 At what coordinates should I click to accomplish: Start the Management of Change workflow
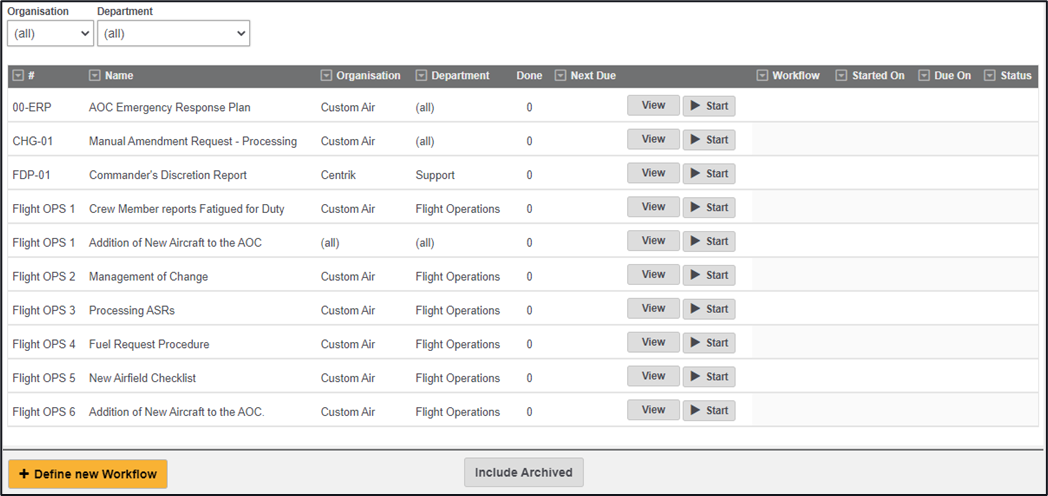pos(709,275)
